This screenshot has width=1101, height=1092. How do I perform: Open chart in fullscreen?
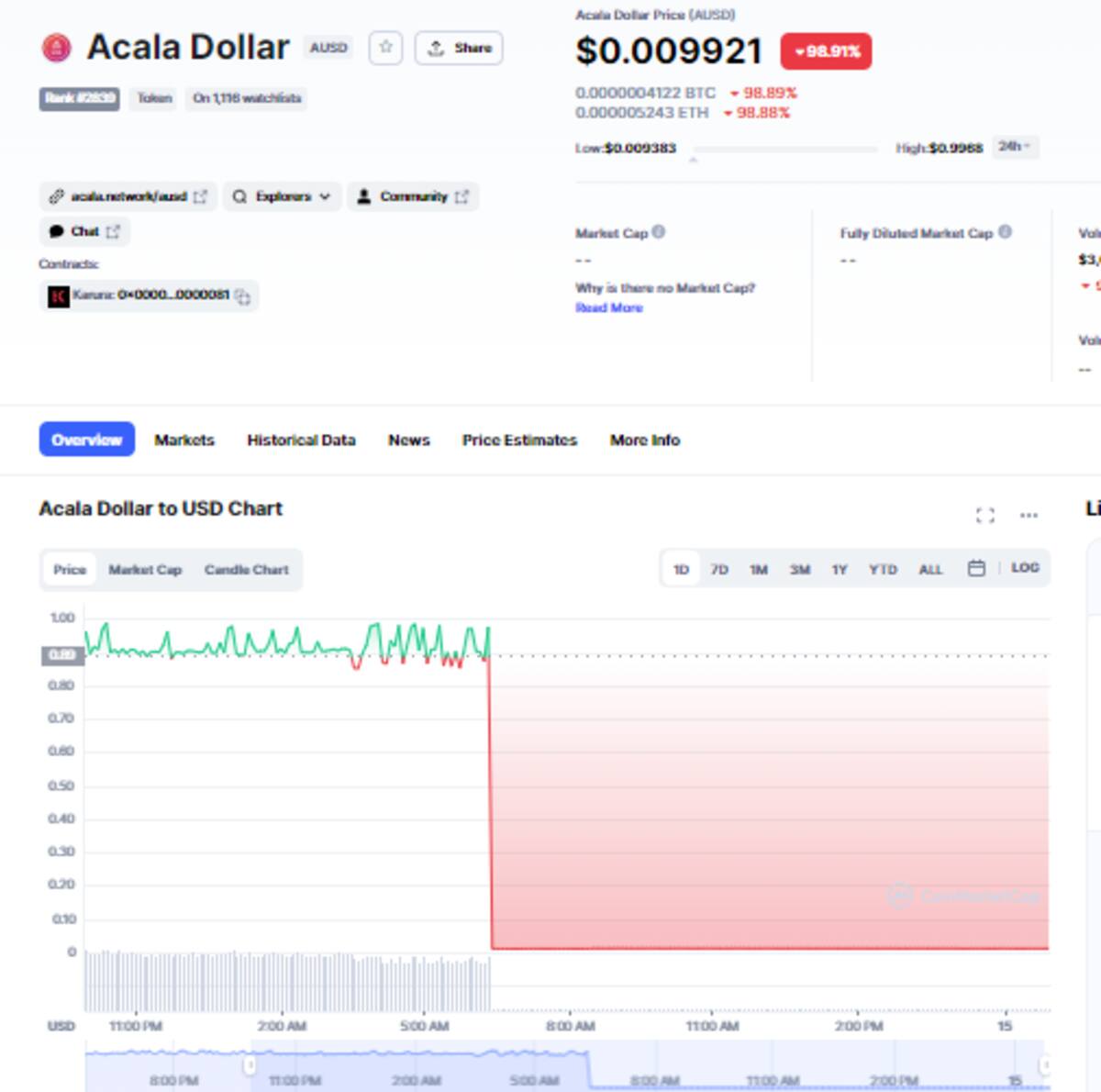(984, 515)
